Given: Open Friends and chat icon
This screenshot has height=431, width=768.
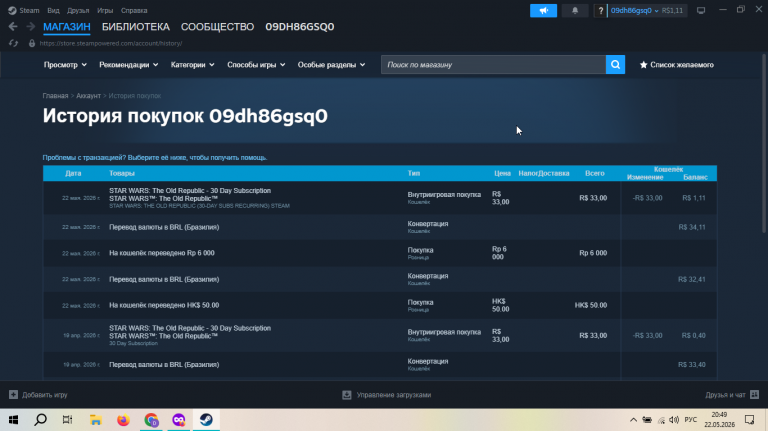Looking at the screenshot, I should [754, 394].
